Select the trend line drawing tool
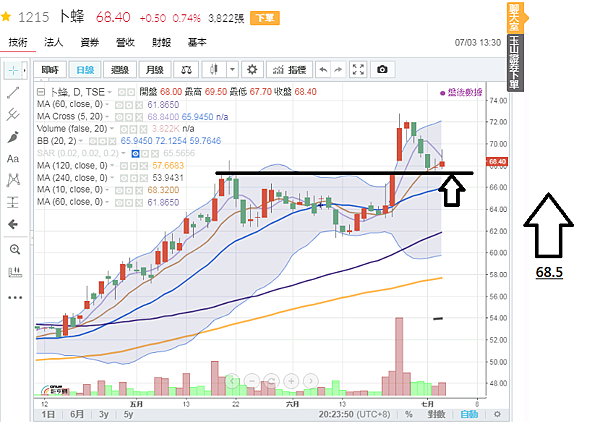Viewport: 600px width, 434px height. [13, 92]
